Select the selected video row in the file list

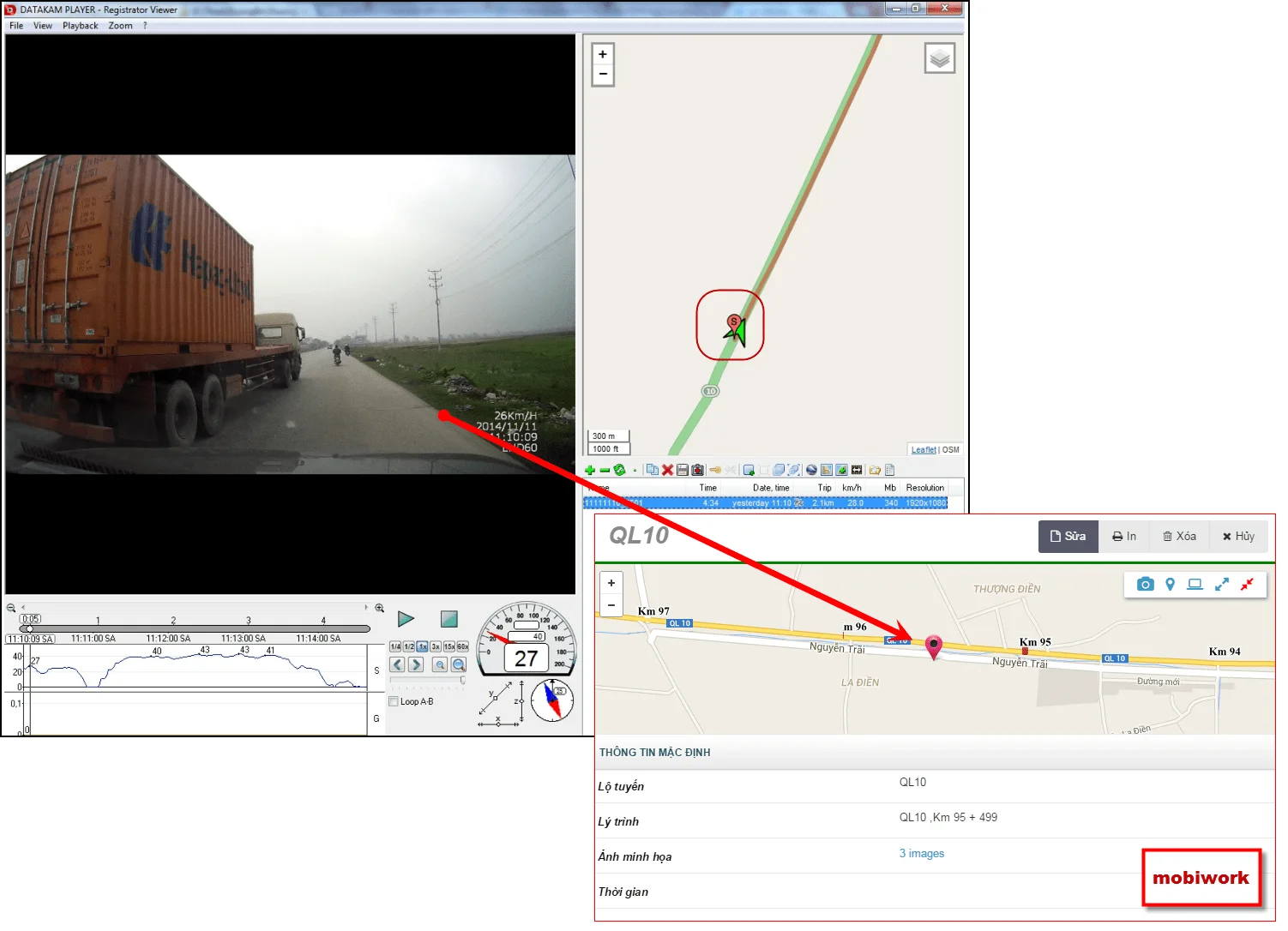tap(766, 503)
